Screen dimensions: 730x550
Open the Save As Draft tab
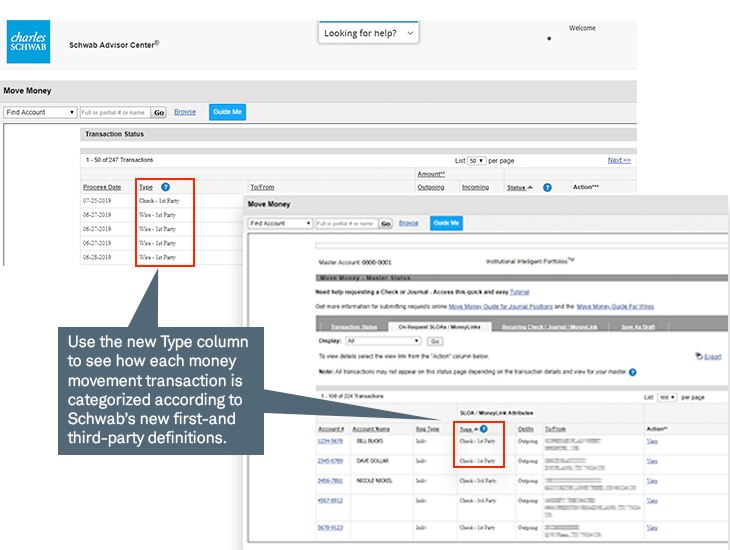638,327
